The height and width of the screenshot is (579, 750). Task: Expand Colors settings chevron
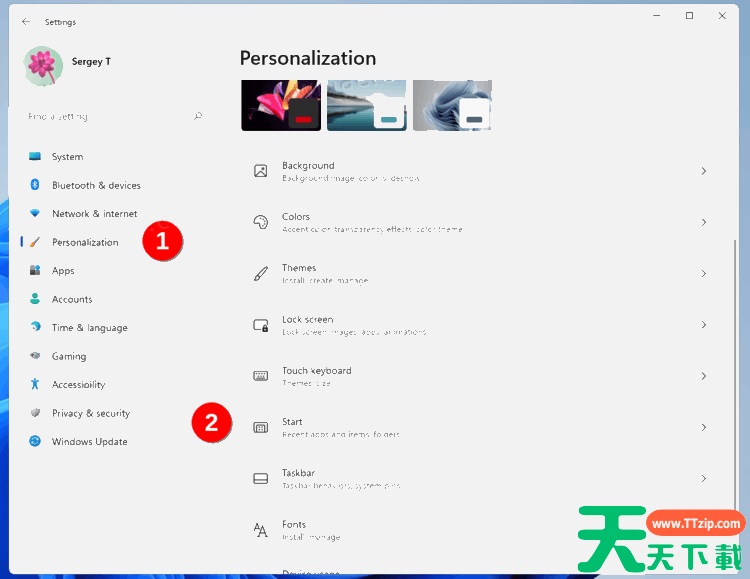[x=704, y=222]
